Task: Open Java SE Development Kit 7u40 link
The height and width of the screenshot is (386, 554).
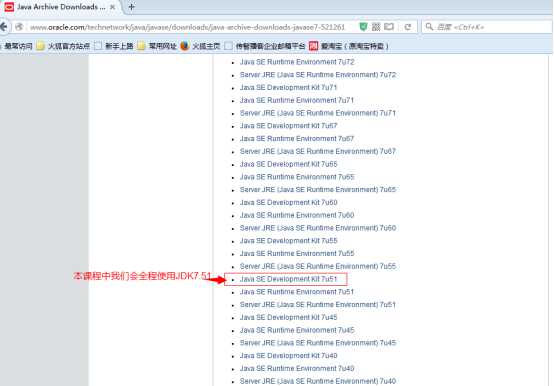Action: coord(288,356)
